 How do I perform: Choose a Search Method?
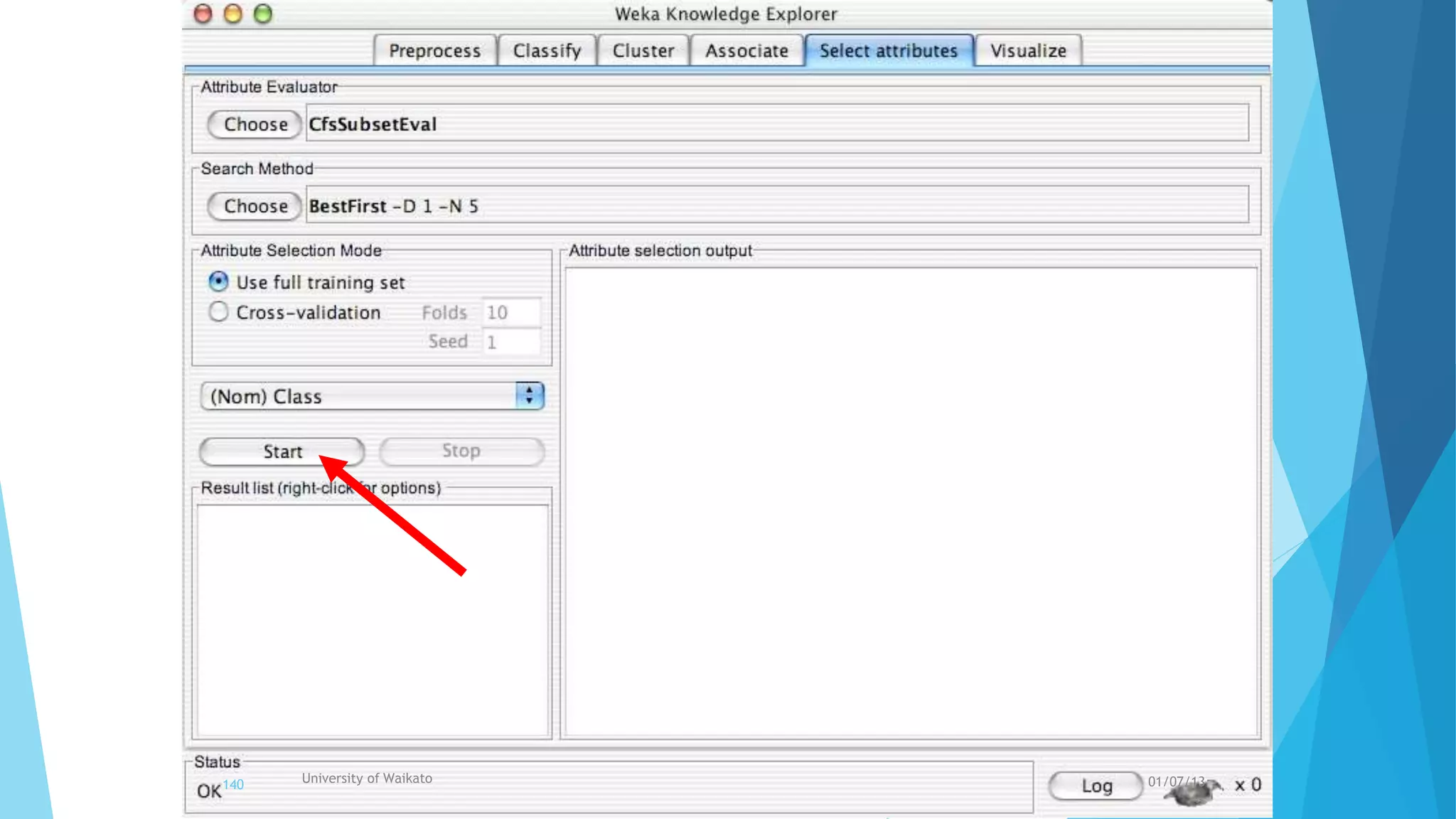pos(255,206)
